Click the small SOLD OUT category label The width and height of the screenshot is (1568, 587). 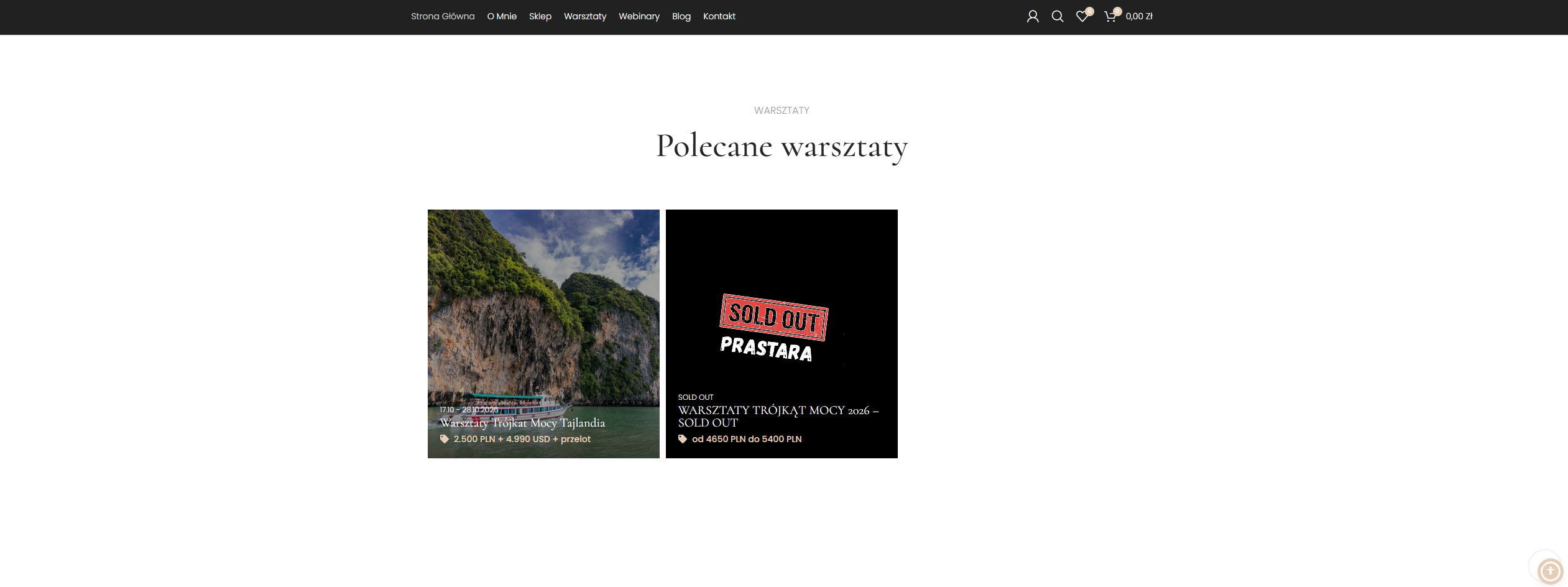coord(695,397)
